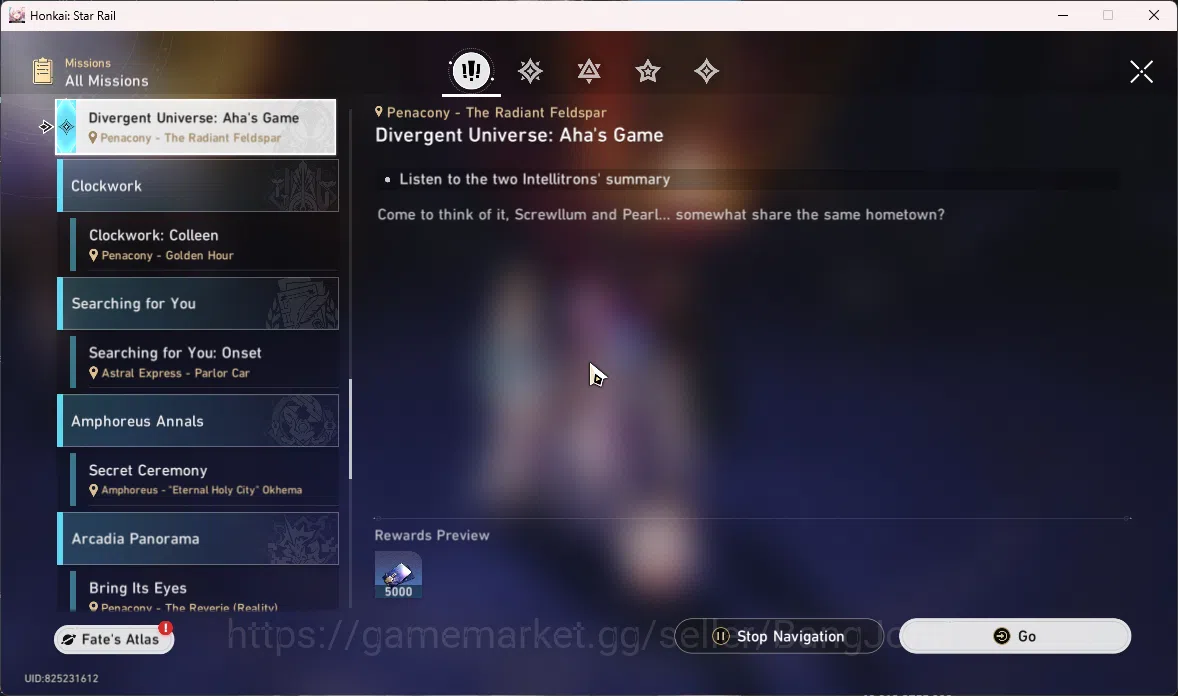The height and width of the screenshot is (696, 1178).
Task: Click location pin next to Penacony header
Action: tap(379, 112)
